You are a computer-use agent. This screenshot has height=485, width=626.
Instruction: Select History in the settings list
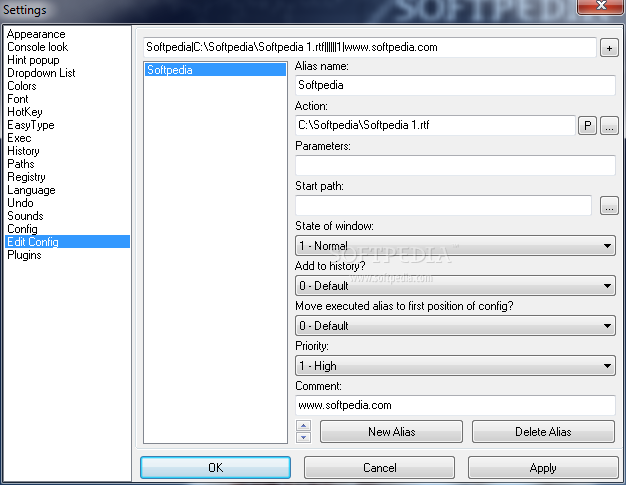coord(67,151)
